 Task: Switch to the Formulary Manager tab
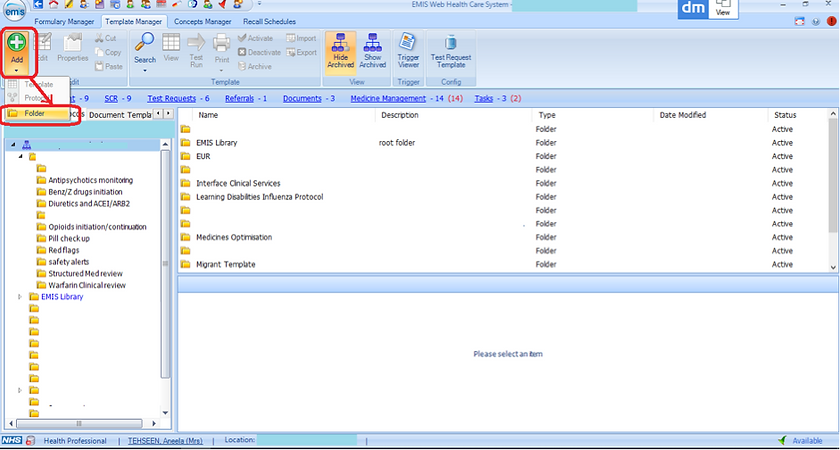[64, 21]
